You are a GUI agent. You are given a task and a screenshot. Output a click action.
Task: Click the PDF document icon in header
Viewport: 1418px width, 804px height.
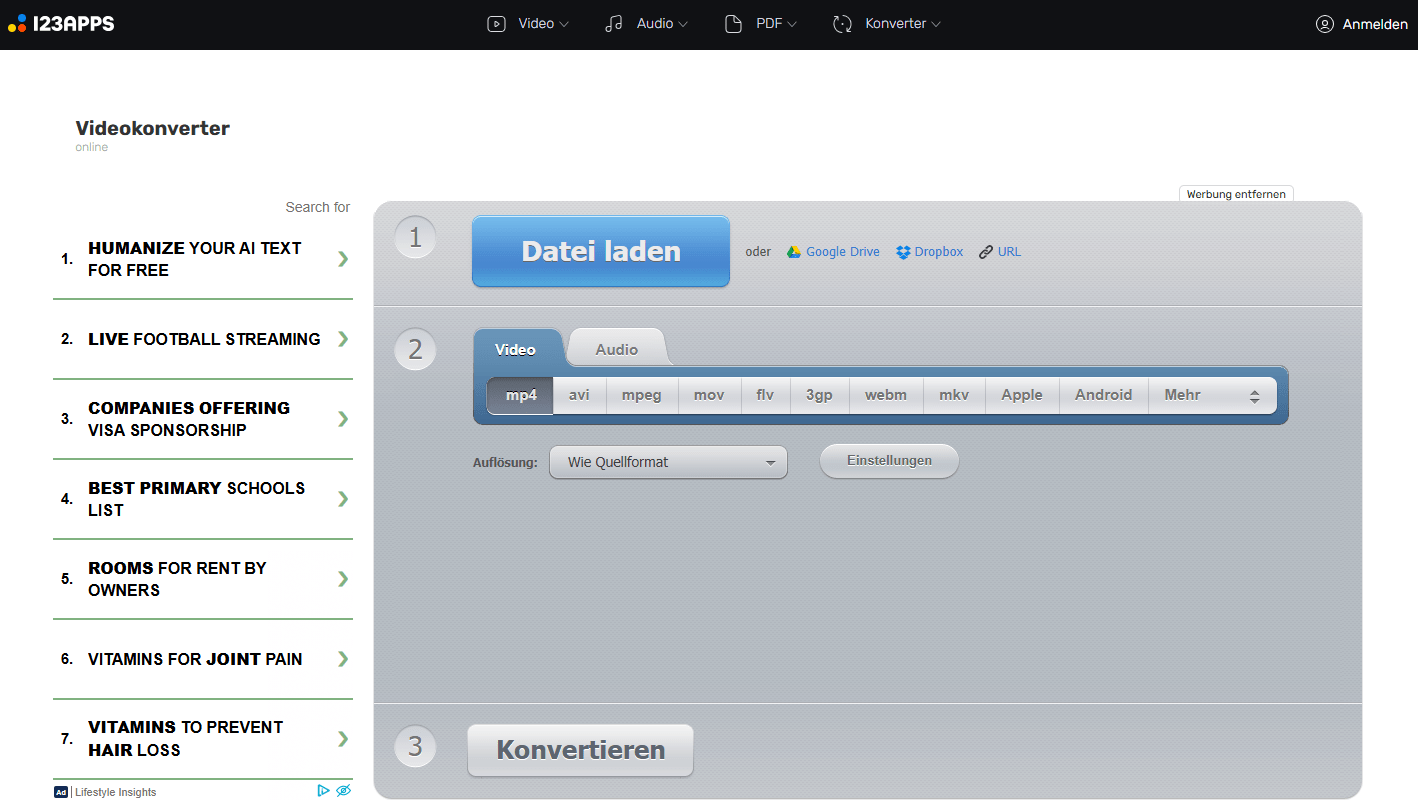tap(733, 24)
